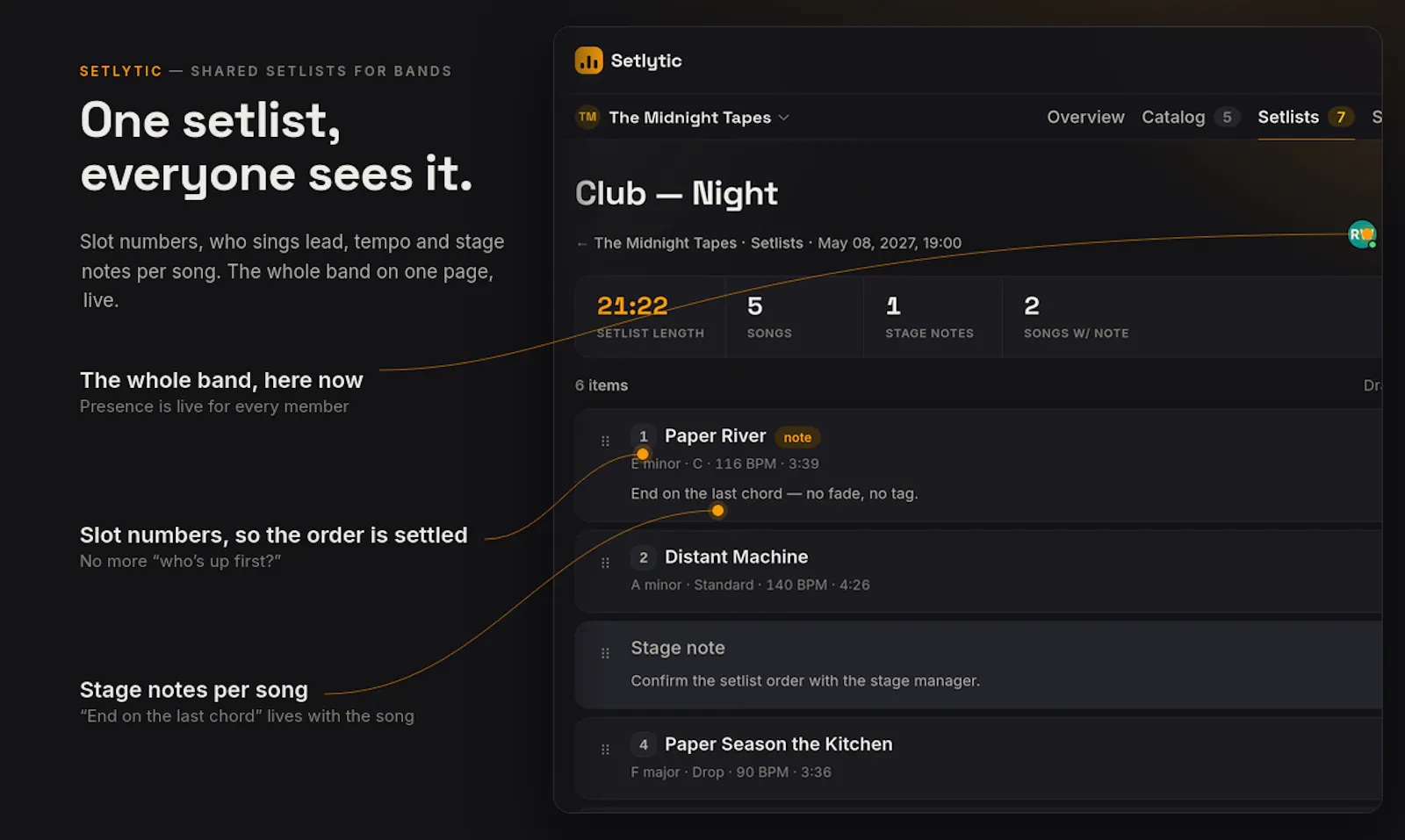This screenshot has width=1405, height=840.
Task: Click the Club — Night setlist title
Action: [676, 193]
